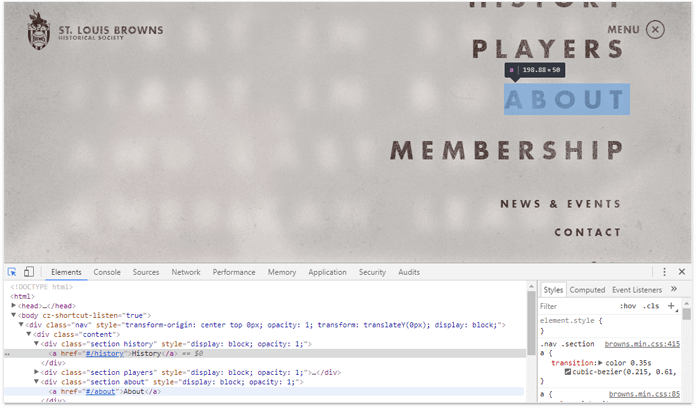
Task: Close the DevTools panel
Action: [682, 272]
